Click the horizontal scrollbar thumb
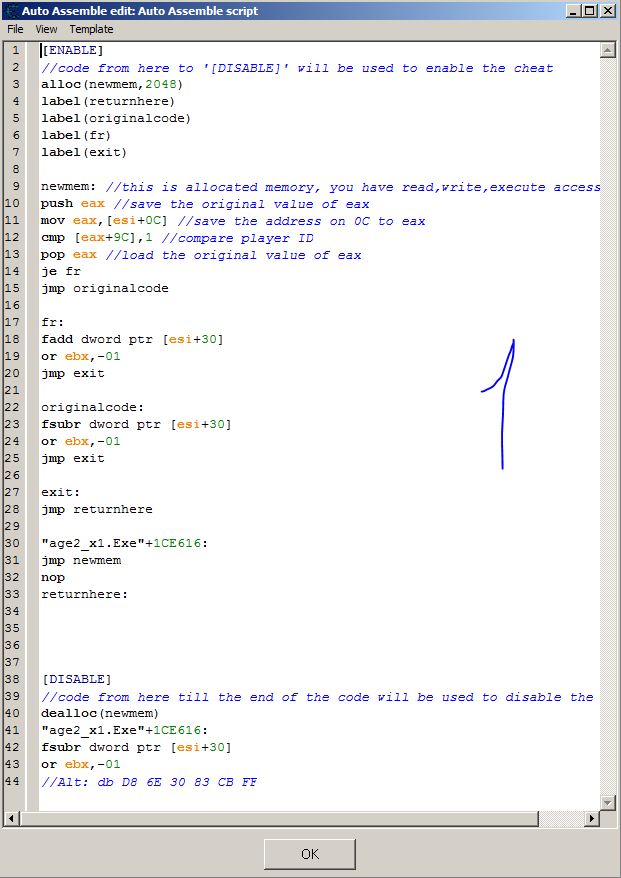The width and height of the screenshot is (621, 878). click(x=279, y=819)
